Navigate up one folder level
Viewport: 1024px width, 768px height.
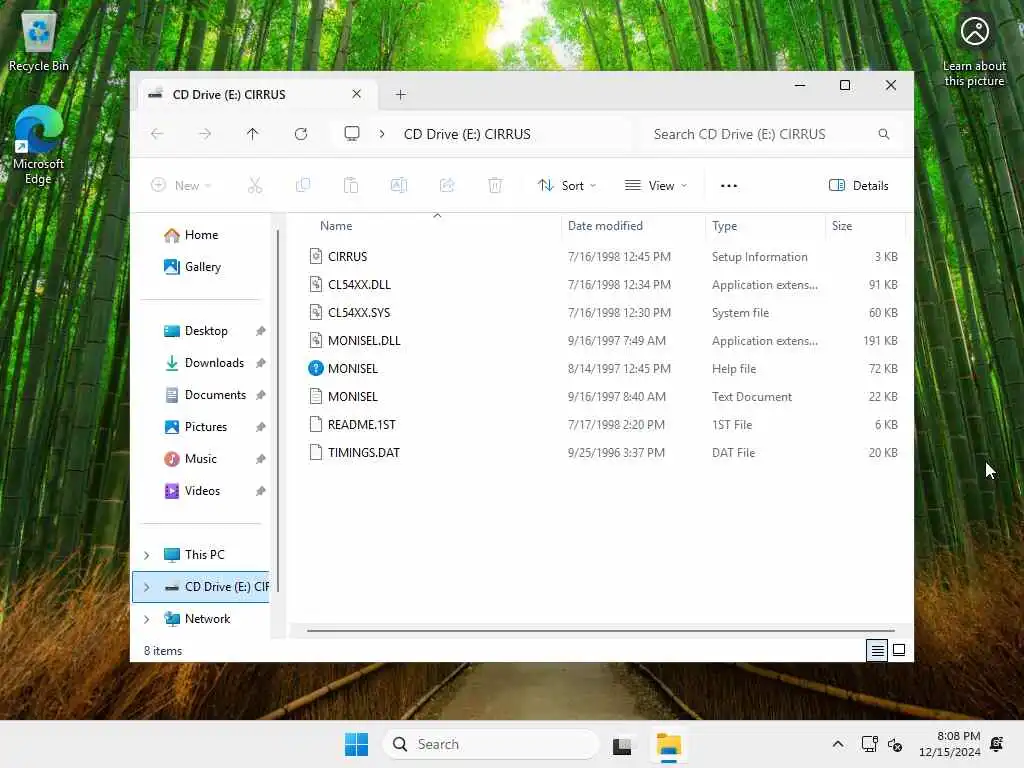pos(253,134)
